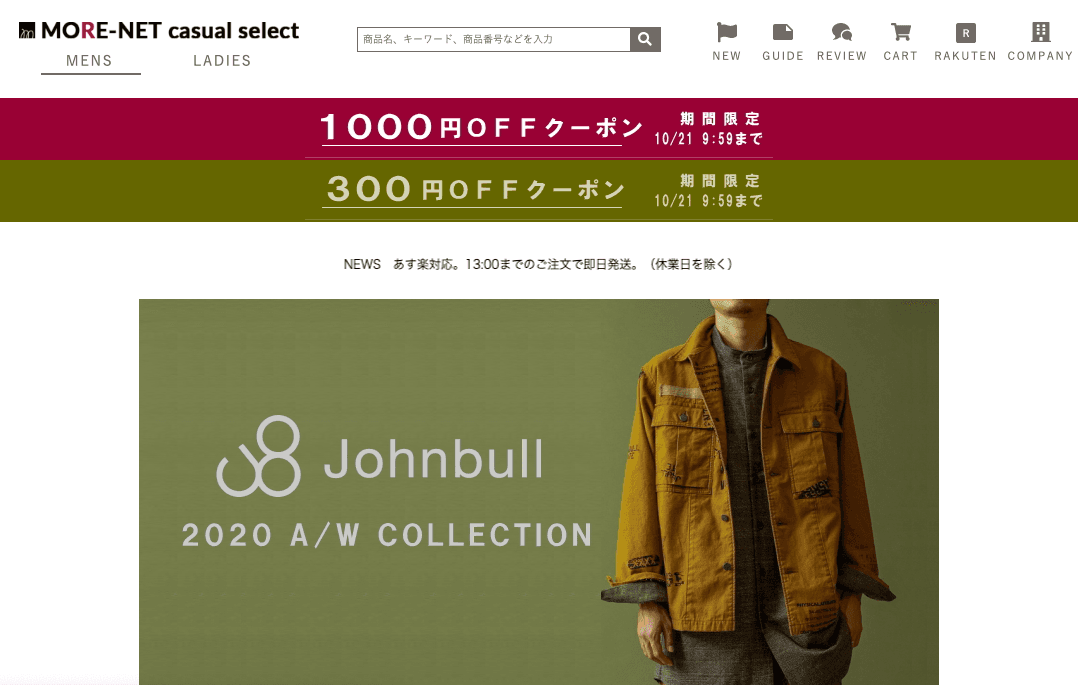Open NEW arrivals flag icon

click(727, 32)
